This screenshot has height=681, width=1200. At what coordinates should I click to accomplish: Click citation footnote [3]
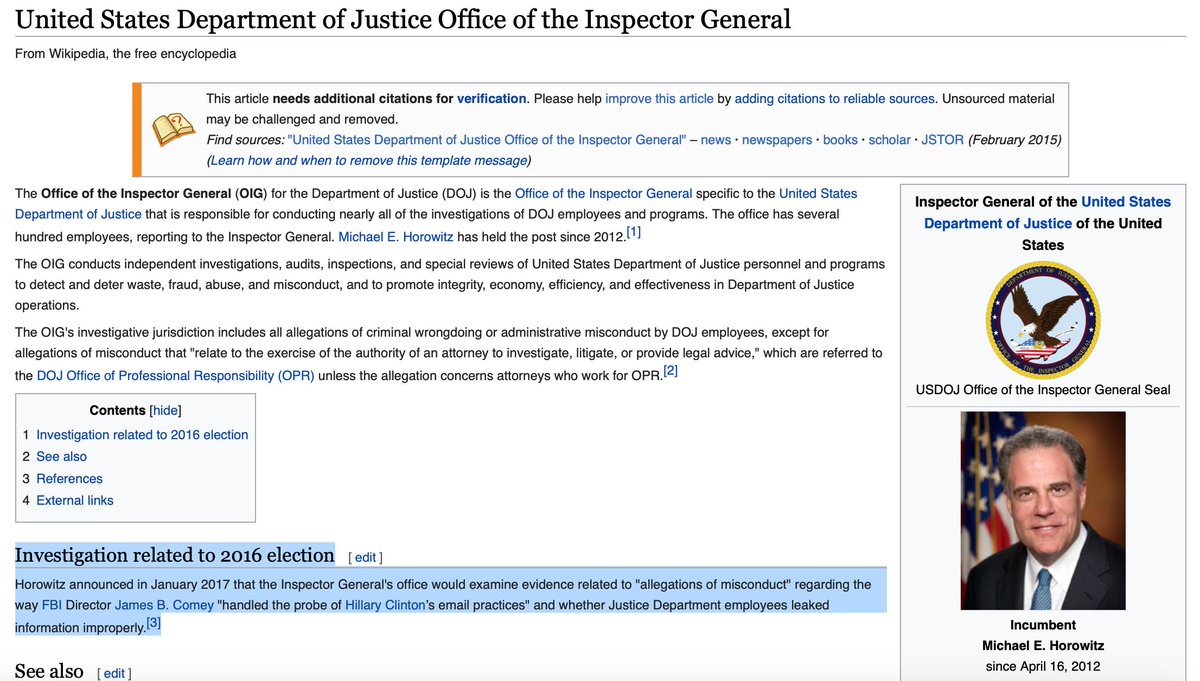click(x=153, y=623)
